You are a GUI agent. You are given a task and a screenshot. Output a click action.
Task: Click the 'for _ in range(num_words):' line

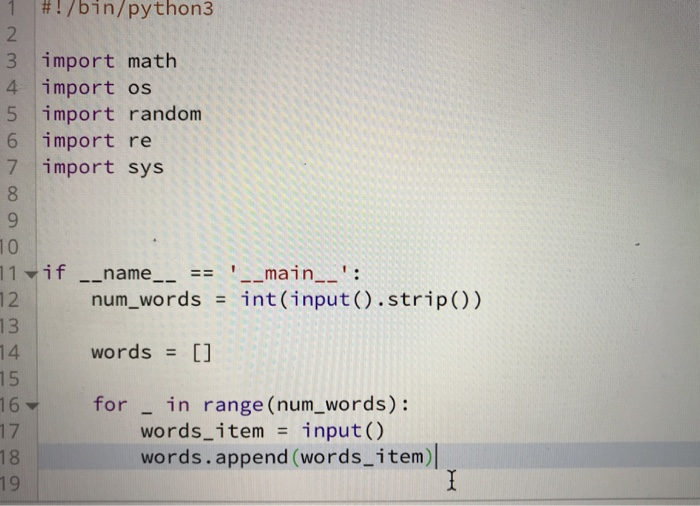251,405
